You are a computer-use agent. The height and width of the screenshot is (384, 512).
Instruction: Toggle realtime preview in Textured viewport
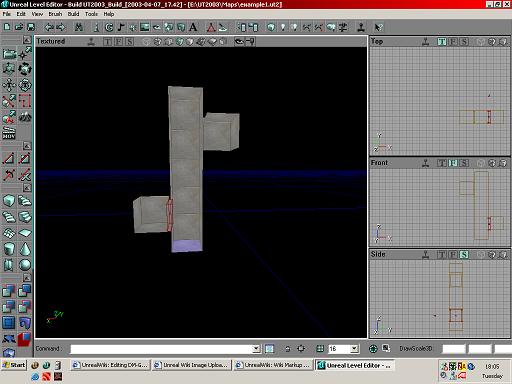click(91, 42)
